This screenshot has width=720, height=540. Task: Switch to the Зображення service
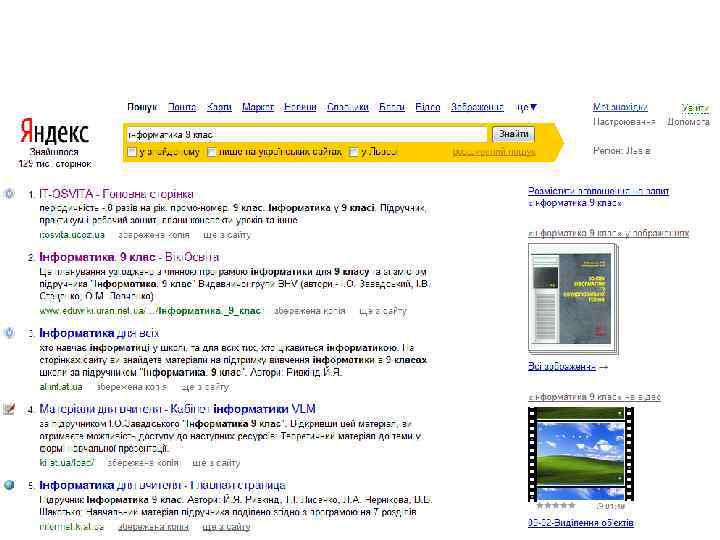tap(477, 107)
